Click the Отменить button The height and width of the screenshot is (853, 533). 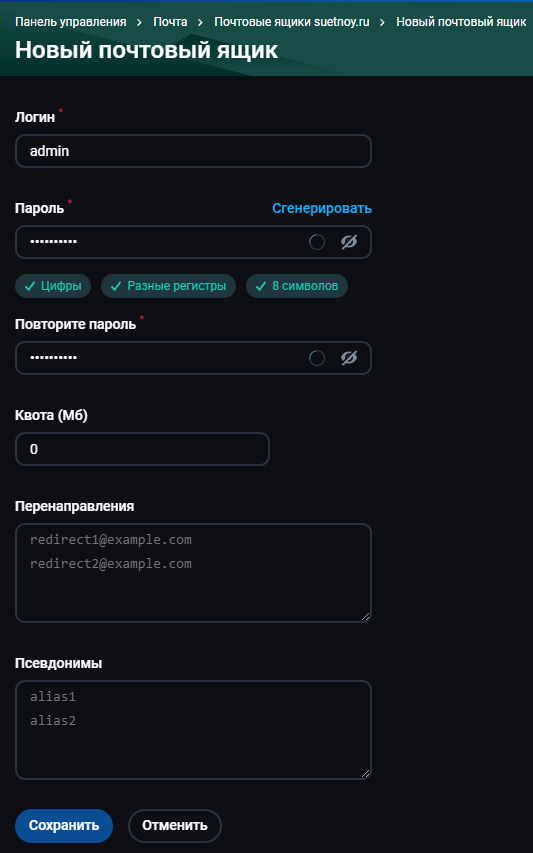click(x=175, y=825)
